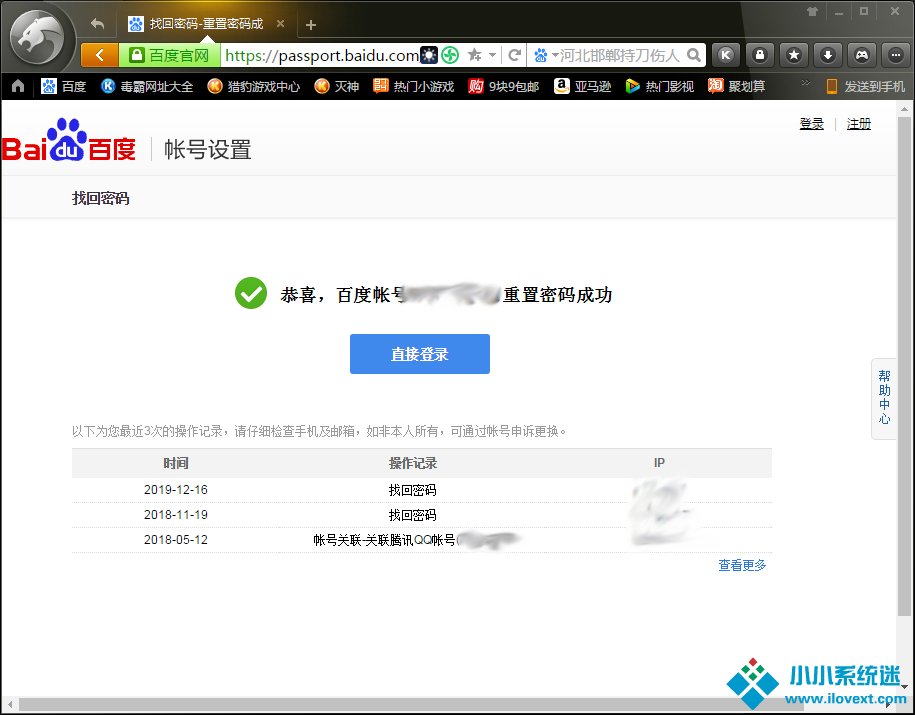Go back with the orange back arrow

99,55
